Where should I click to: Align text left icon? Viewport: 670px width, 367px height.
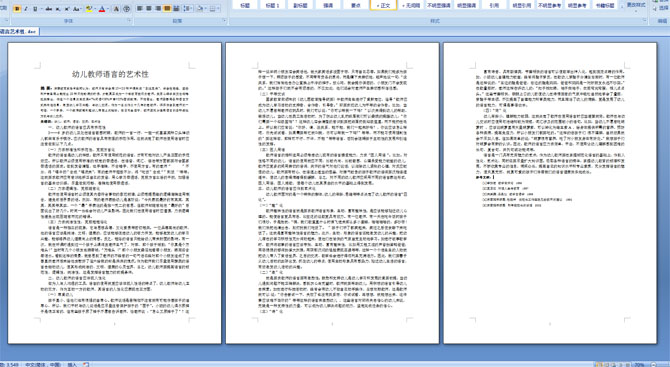(x=139, y=9)
